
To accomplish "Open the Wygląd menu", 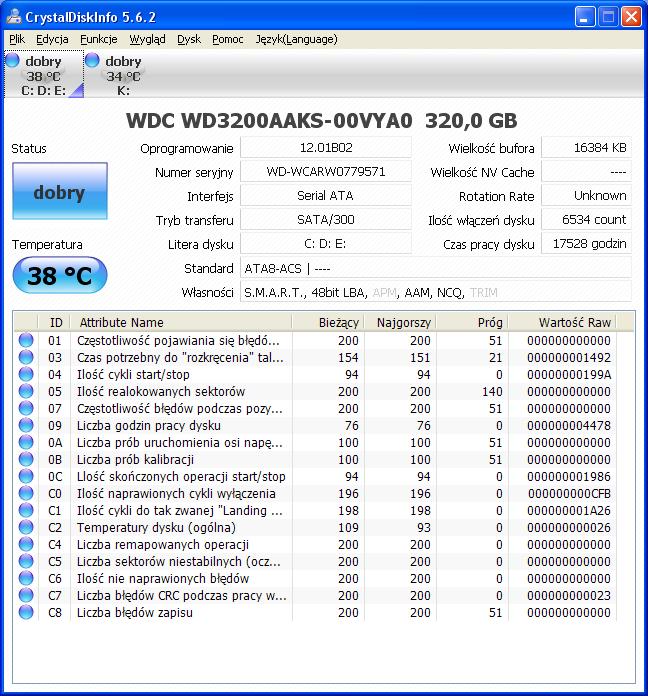I will click(147, 40).
